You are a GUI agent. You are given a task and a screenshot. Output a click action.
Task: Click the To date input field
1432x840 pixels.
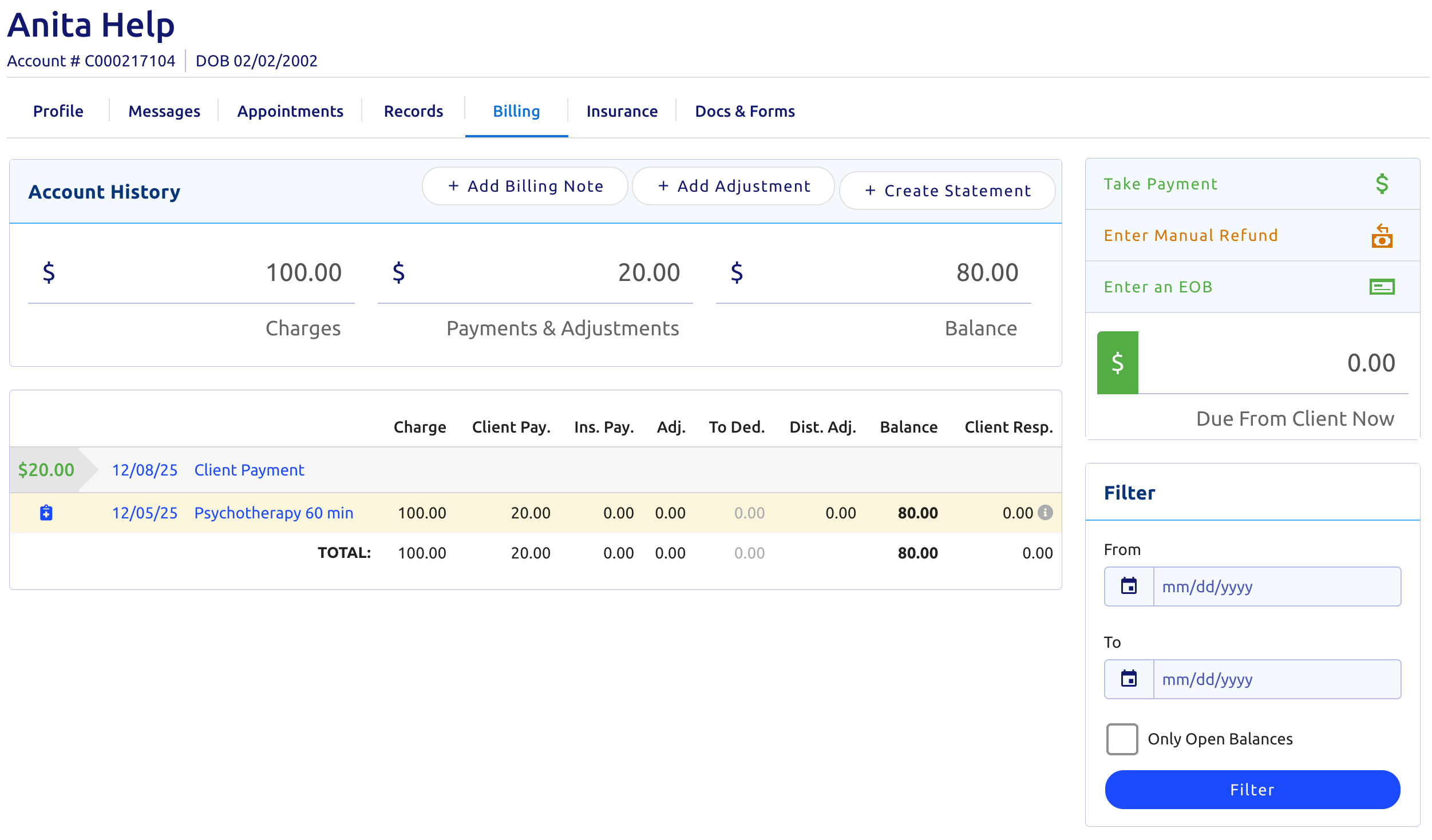1276,679
